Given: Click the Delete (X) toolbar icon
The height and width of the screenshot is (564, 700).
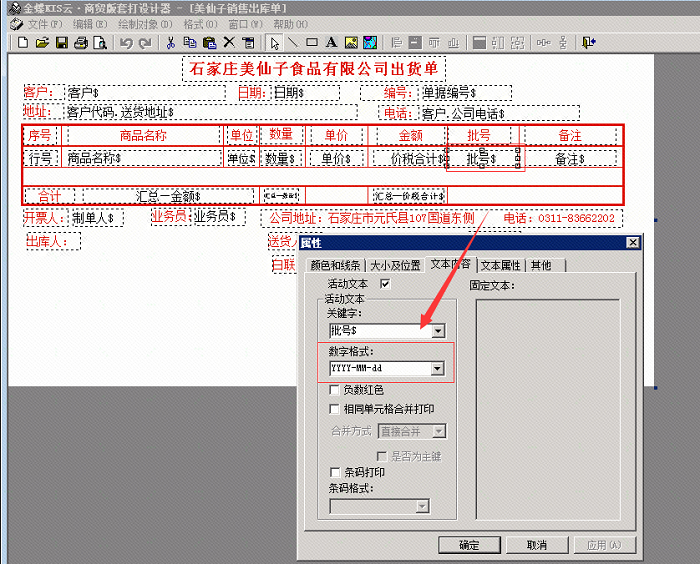Looking at the screenshot, I should (229, 43).
